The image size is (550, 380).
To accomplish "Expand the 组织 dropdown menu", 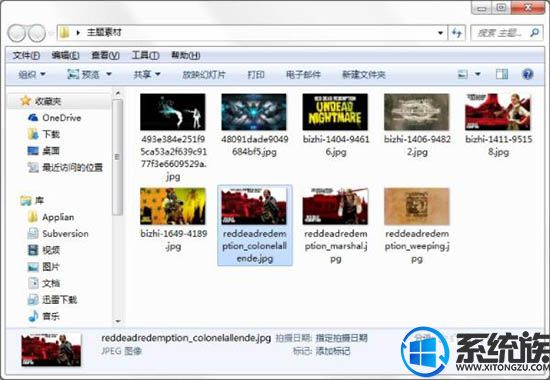I will pos(32,74).
